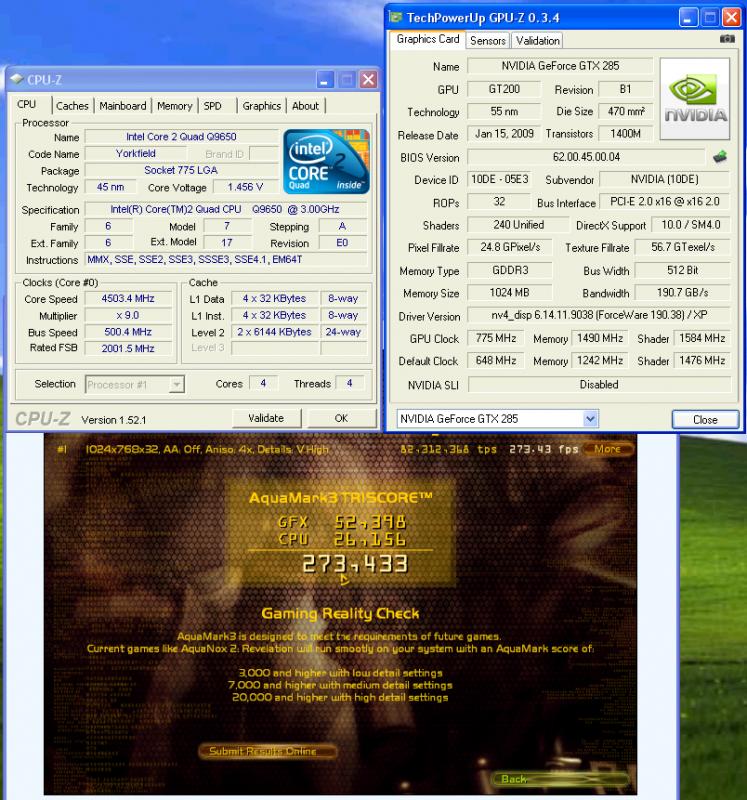Click the Core Speed value 4503.4 MHz
The height and width of the screenshot is (800, 747).
[128, 298]
